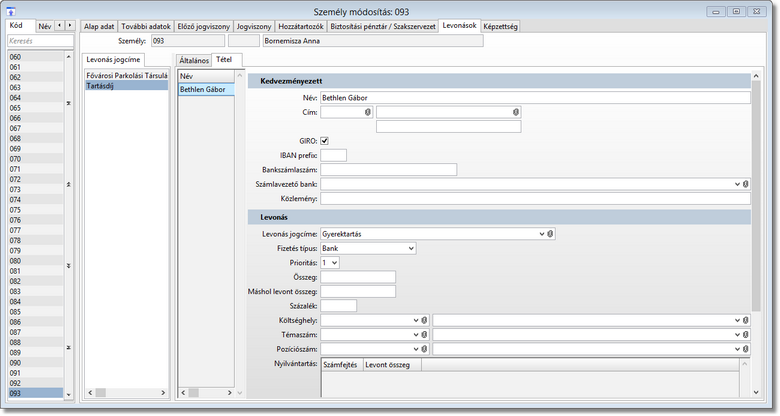Click the lookup icon in the first Cím field

(368, 112)
